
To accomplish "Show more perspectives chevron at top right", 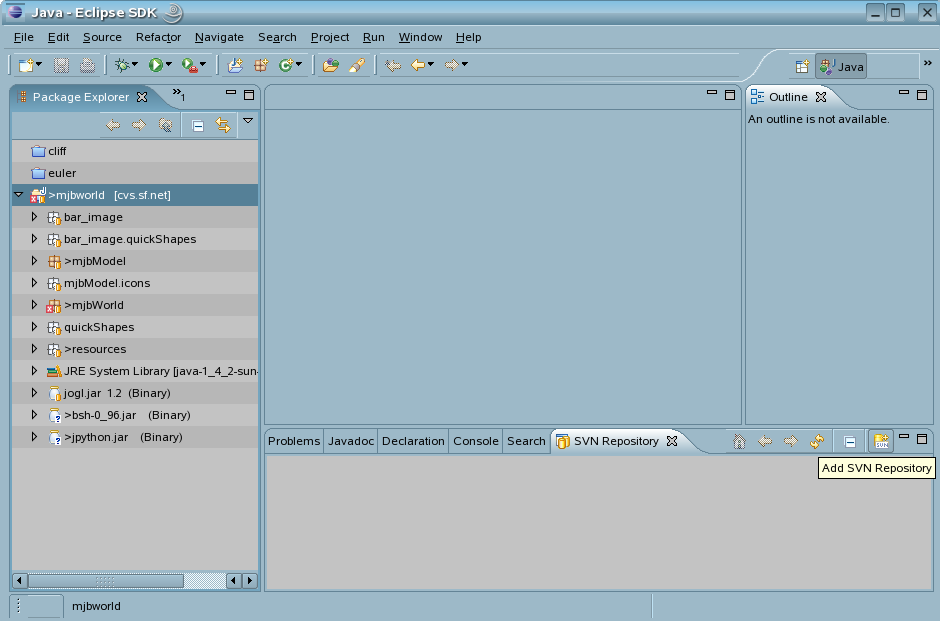I will tap(927, 63).
